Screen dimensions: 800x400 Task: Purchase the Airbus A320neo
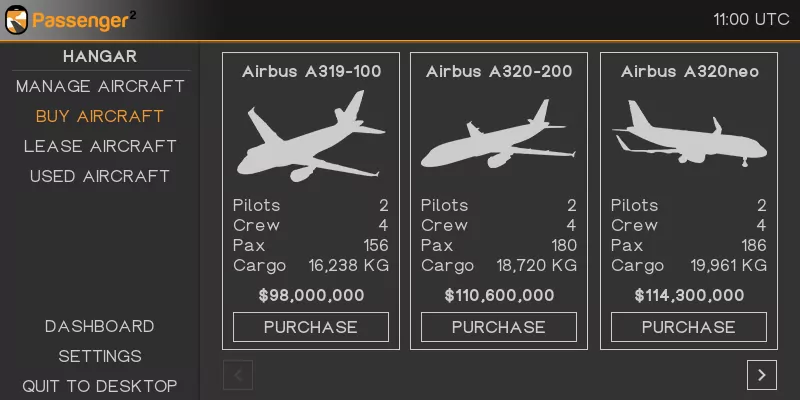pyautogui.click(x=688, y=327)
